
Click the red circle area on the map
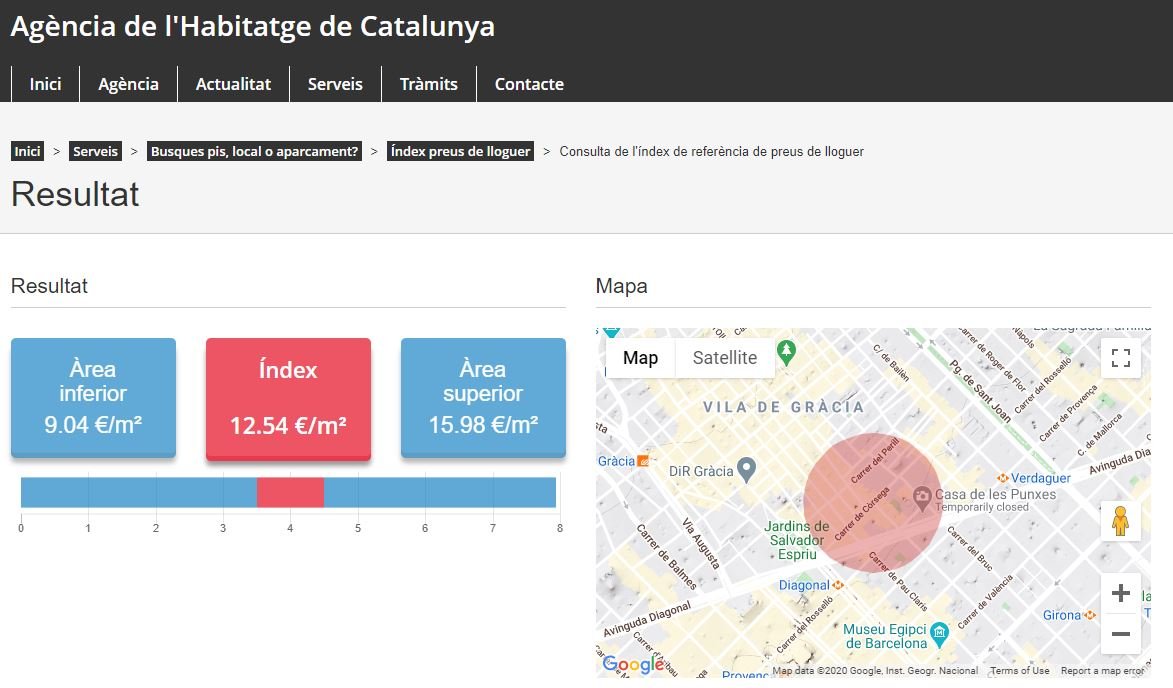coord(872,503)
